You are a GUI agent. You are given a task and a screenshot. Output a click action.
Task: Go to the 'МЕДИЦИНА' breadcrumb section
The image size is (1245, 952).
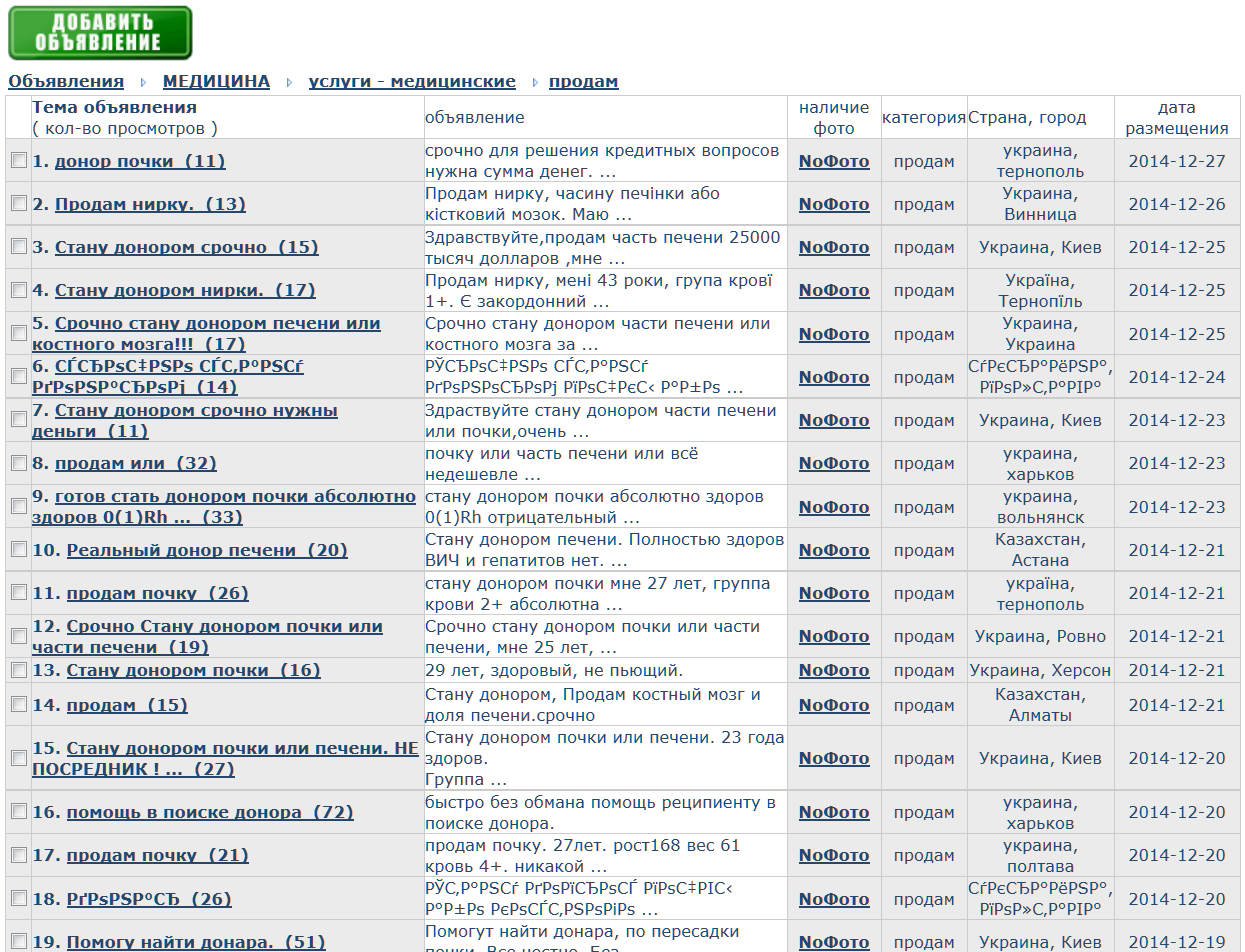tap(216, 82)
